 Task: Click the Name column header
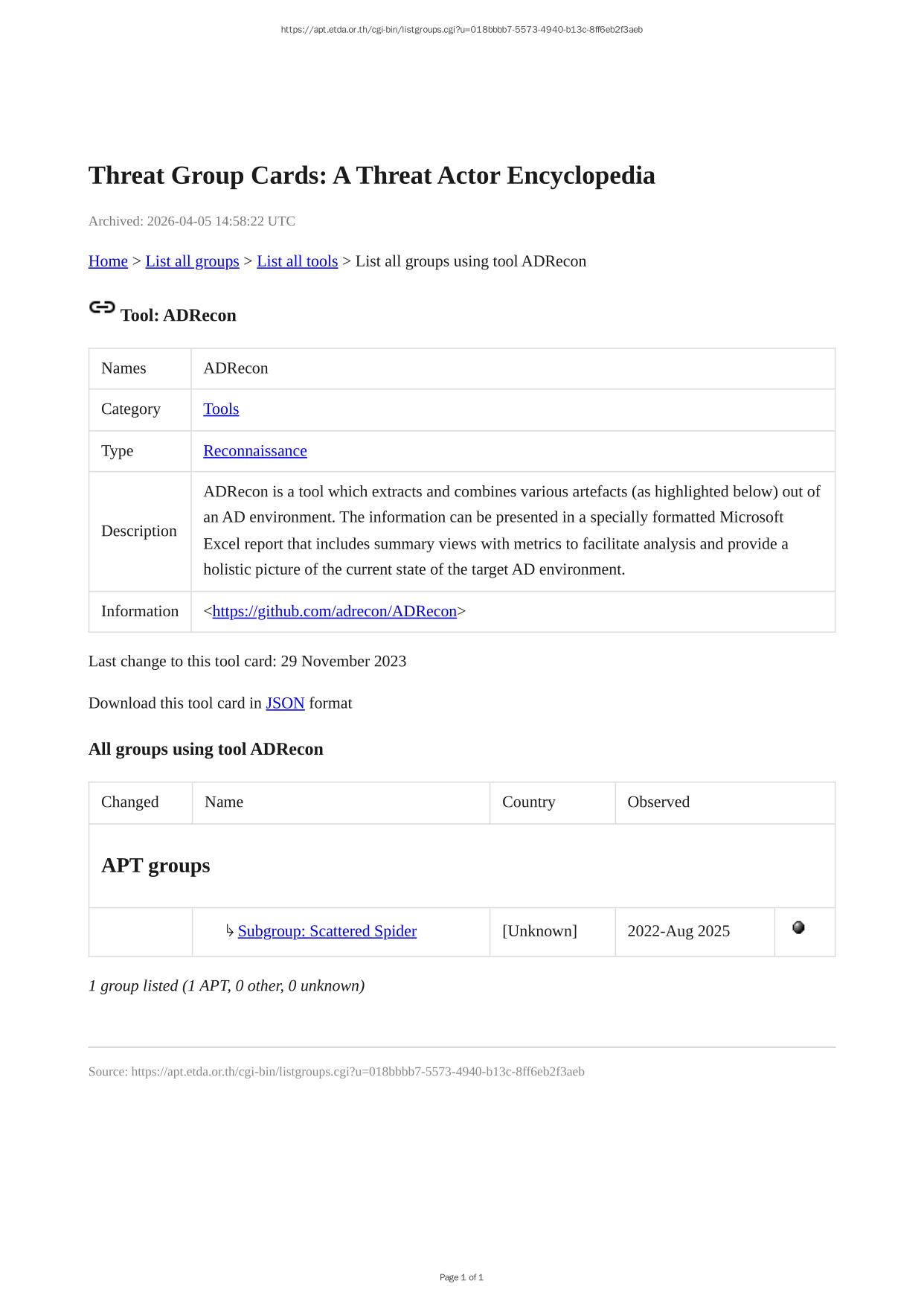coord(224,802)
